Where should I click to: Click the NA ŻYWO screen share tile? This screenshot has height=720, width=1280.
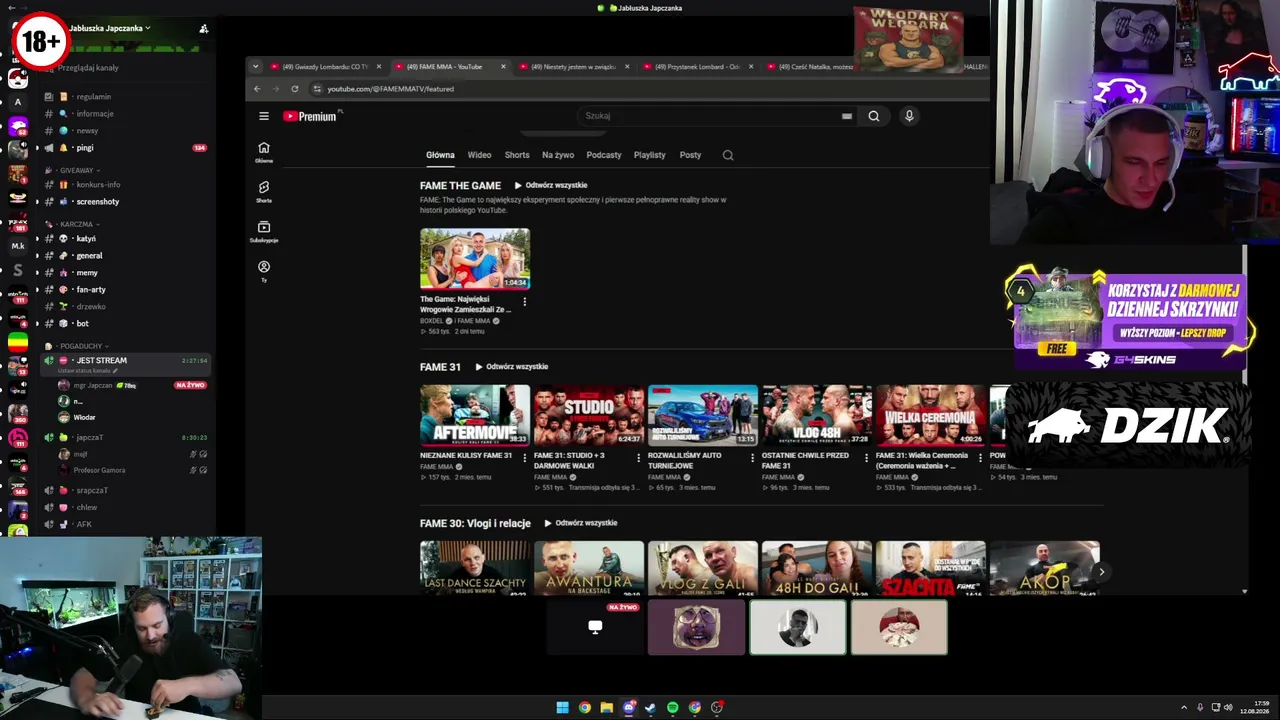(595, 627)
